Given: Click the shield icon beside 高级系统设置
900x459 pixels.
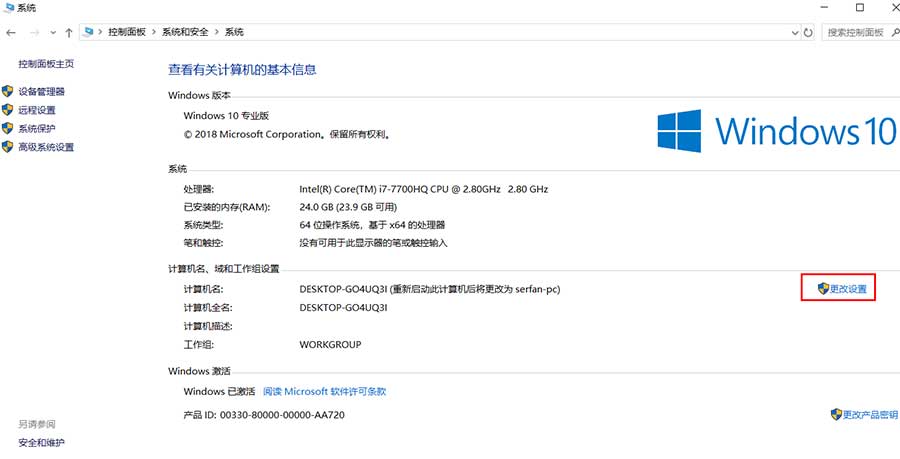Looking at the screenshot, I should [x=7, y=147].
